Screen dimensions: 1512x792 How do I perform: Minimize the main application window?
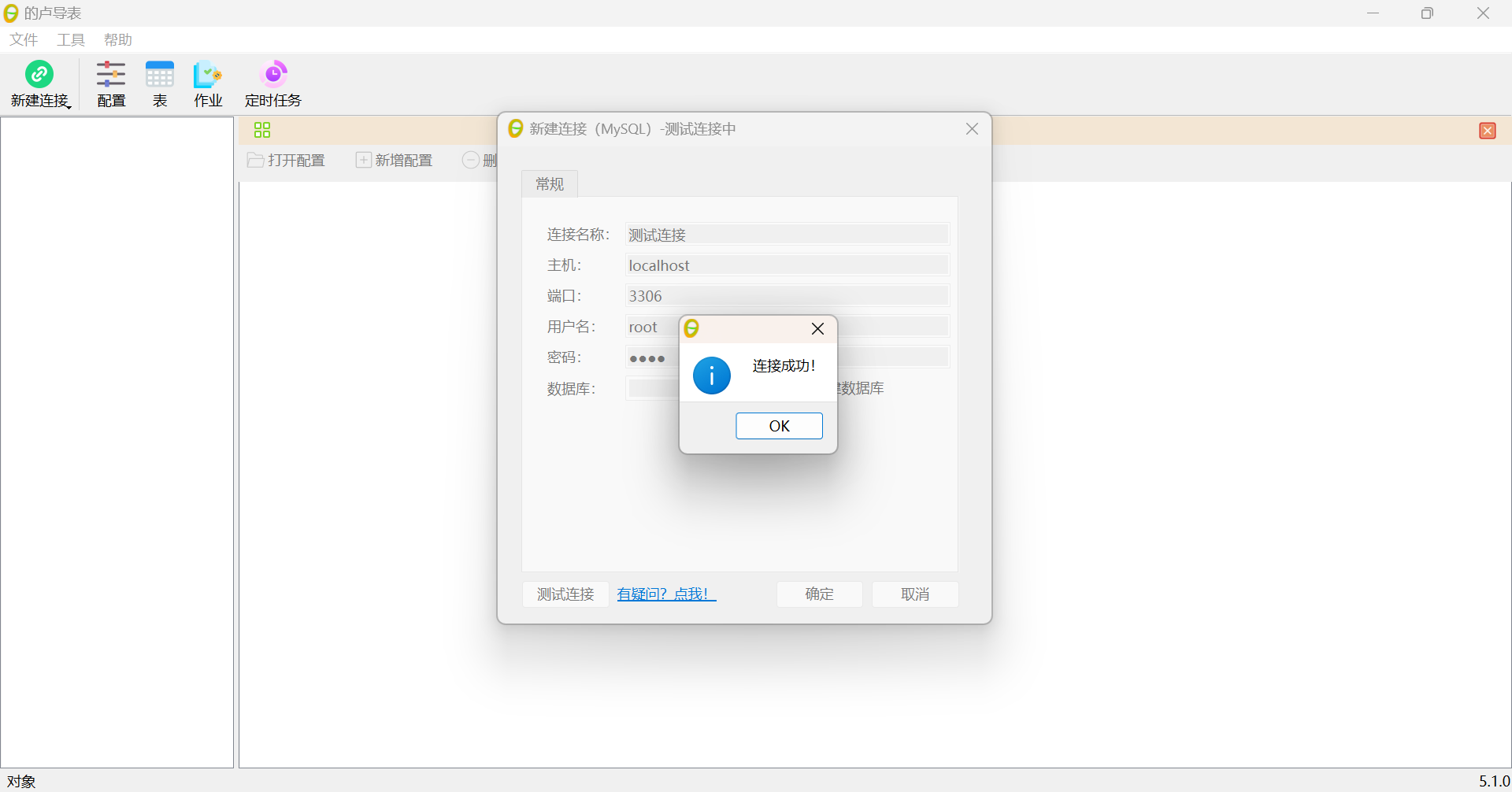(1373, 13)
